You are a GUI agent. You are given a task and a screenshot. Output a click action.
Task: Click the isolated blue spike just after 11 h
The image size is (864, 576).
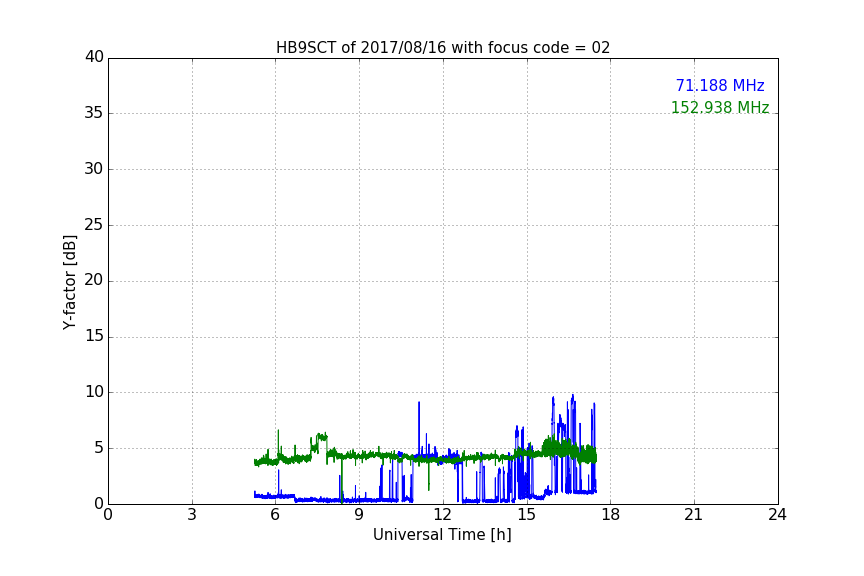(x=419, y=405)
